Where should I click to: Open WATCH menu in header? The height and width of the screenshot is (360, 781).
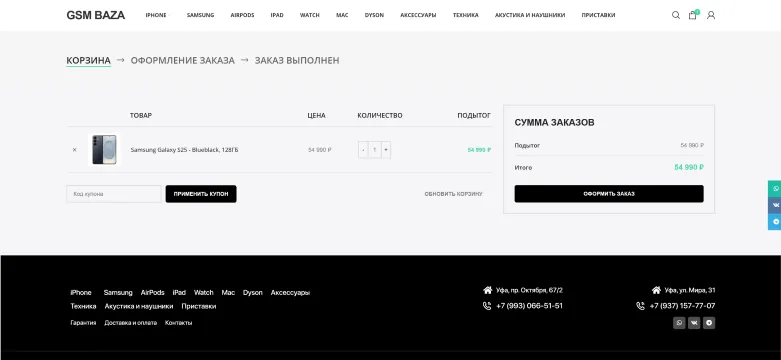click(x=309, y=15)
